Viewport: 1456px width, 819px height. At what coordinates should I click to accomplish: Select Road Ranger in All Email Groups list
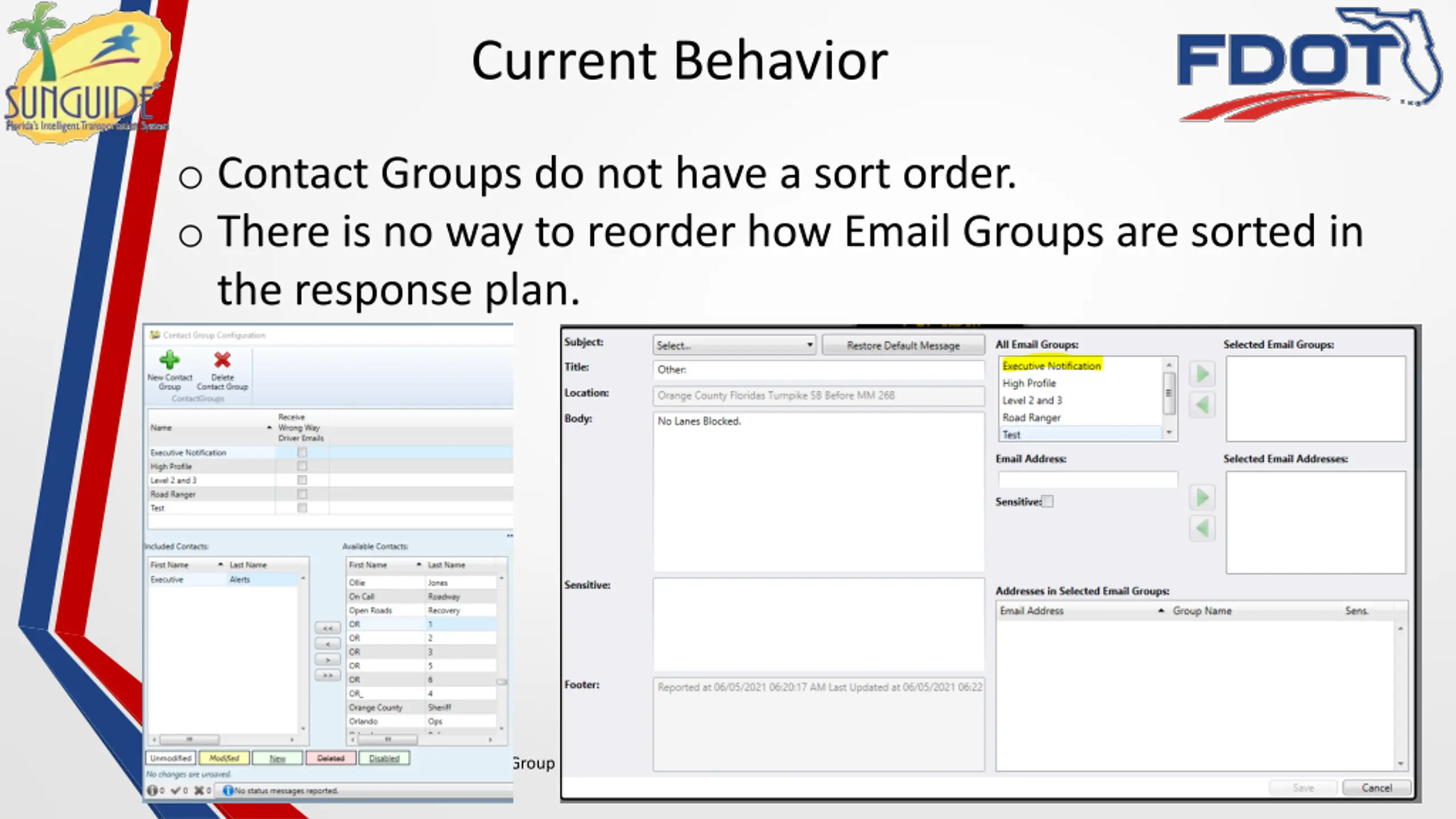1031,417
